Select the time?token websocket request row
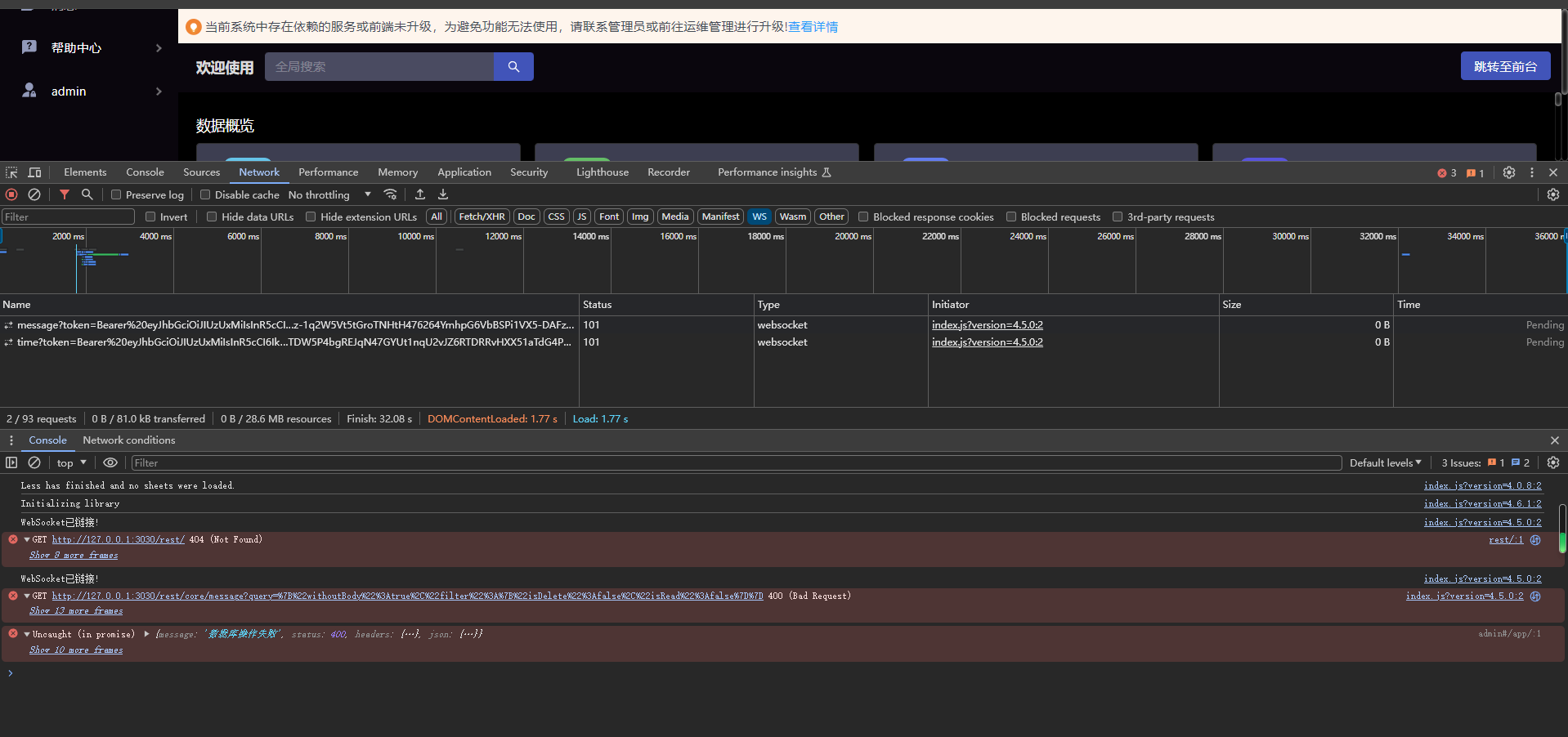1568x737 pixels. pos(784,342)
